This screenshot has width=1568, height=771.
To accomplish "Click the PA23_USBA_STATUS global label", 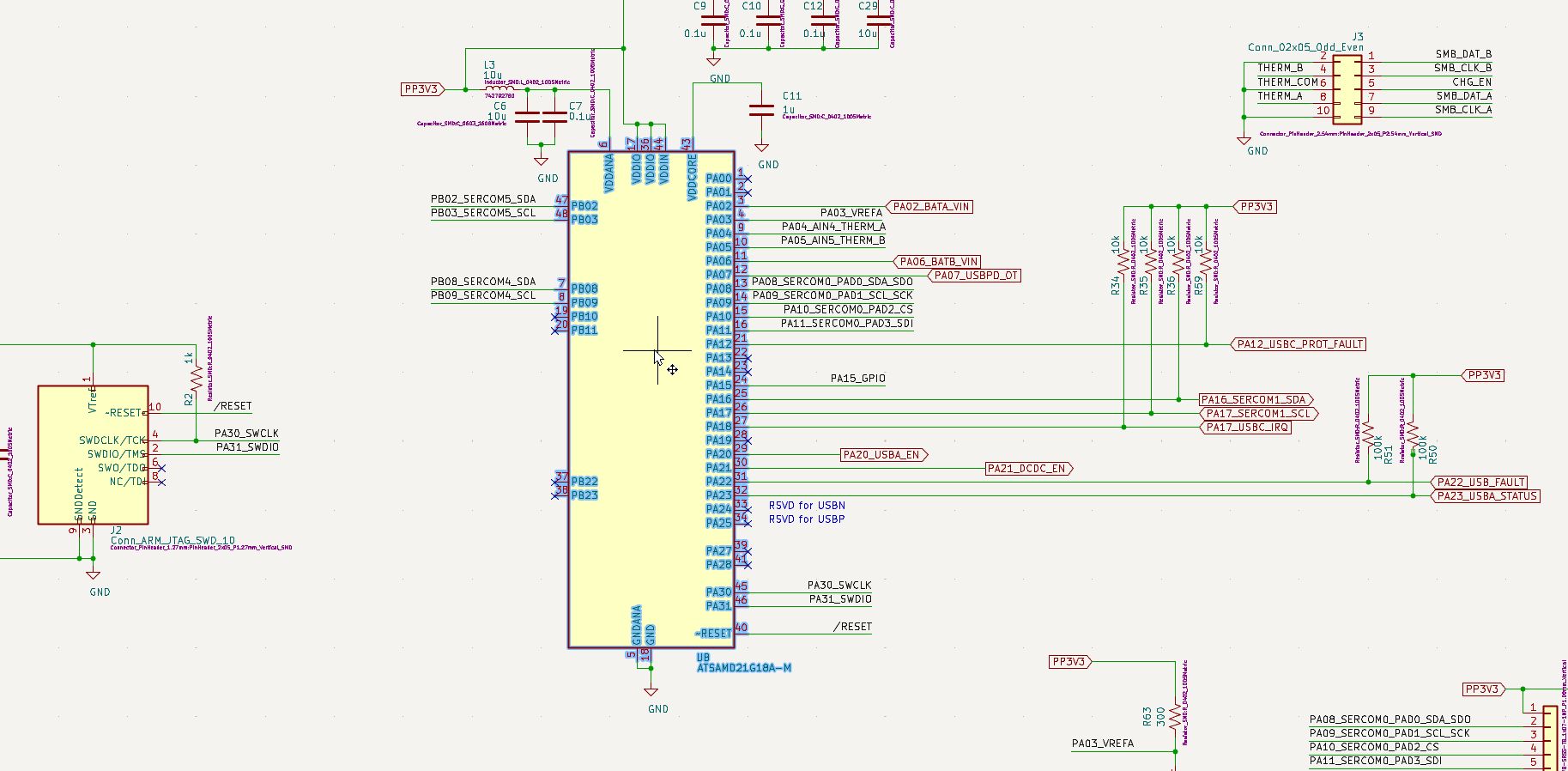I will pyautogui.click(x=1485, y=496).
